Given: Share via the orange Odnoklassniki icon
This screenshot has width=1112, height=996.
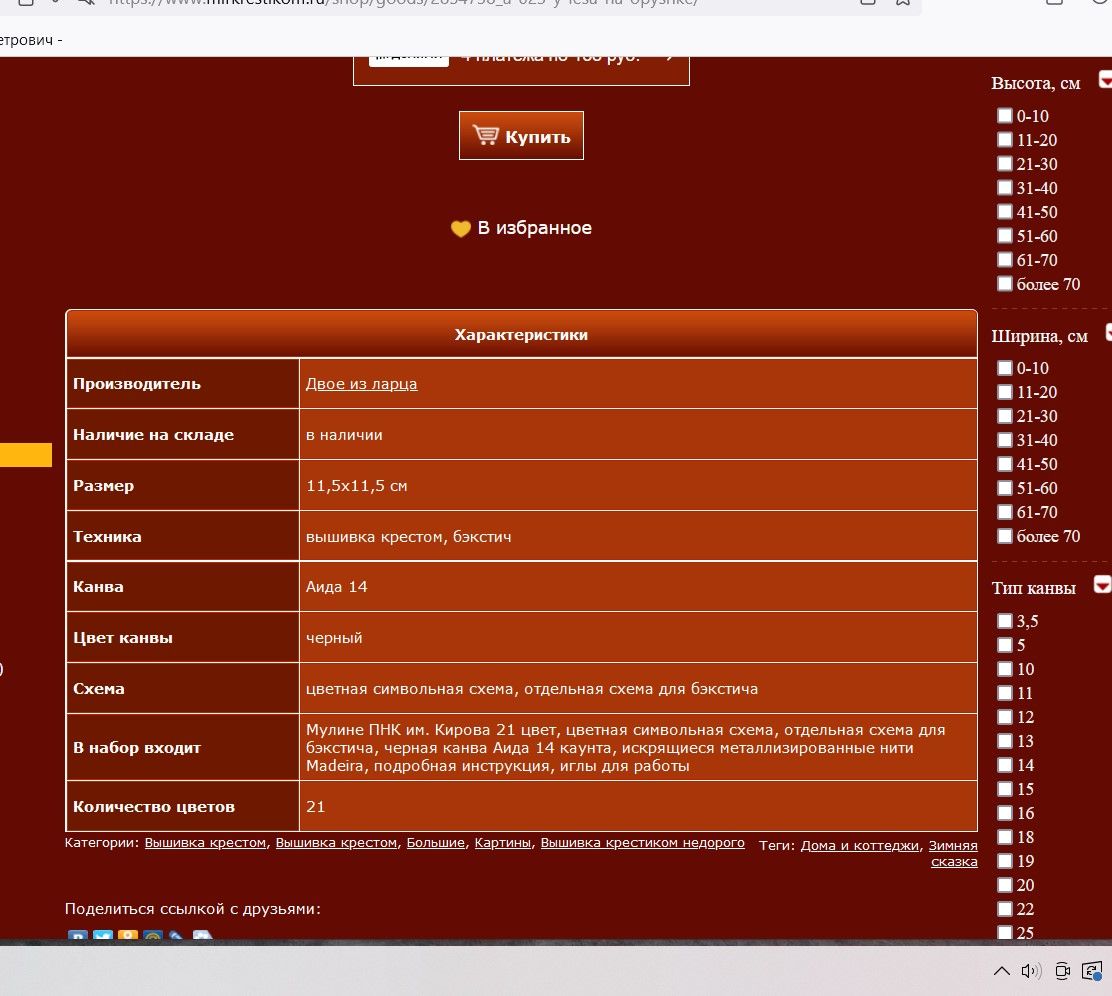Looking at the screenshot, I should click(x=128, y=938).
